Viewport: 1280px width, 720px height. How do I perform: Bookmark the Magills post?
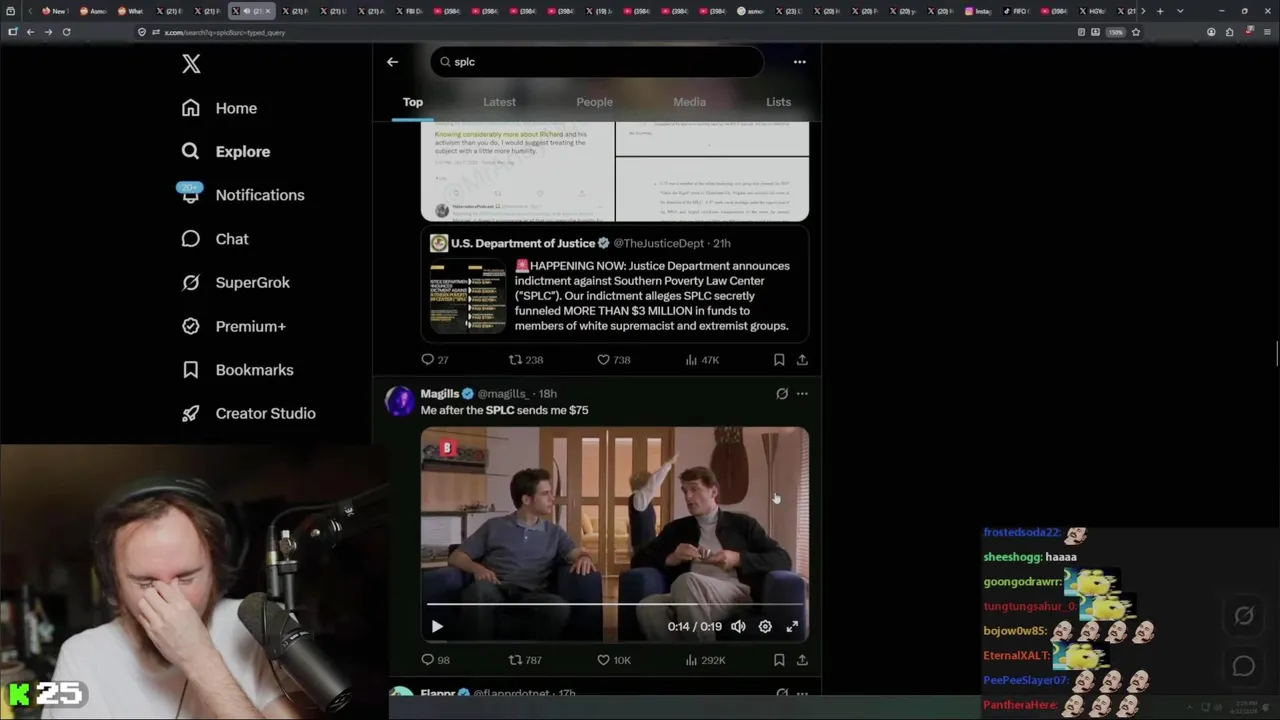[779, 660]
